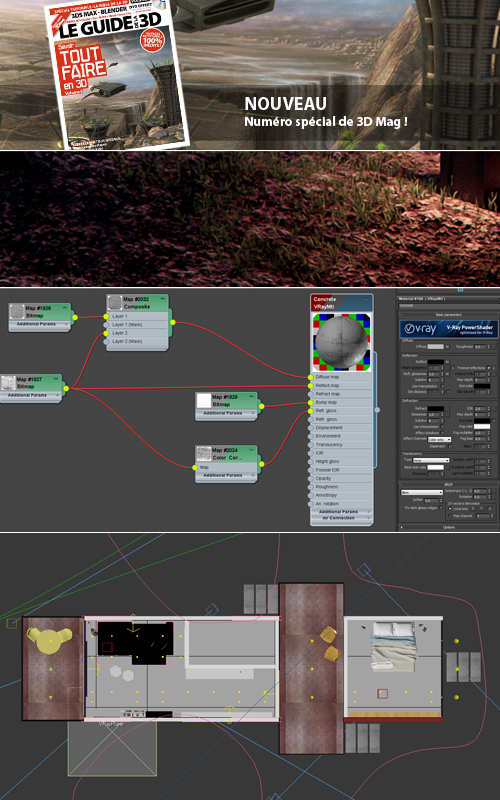Toggle Use interpolation checkbox under Refraction
The width and height of the screenshot is (500, 800).
click(442, 427)
